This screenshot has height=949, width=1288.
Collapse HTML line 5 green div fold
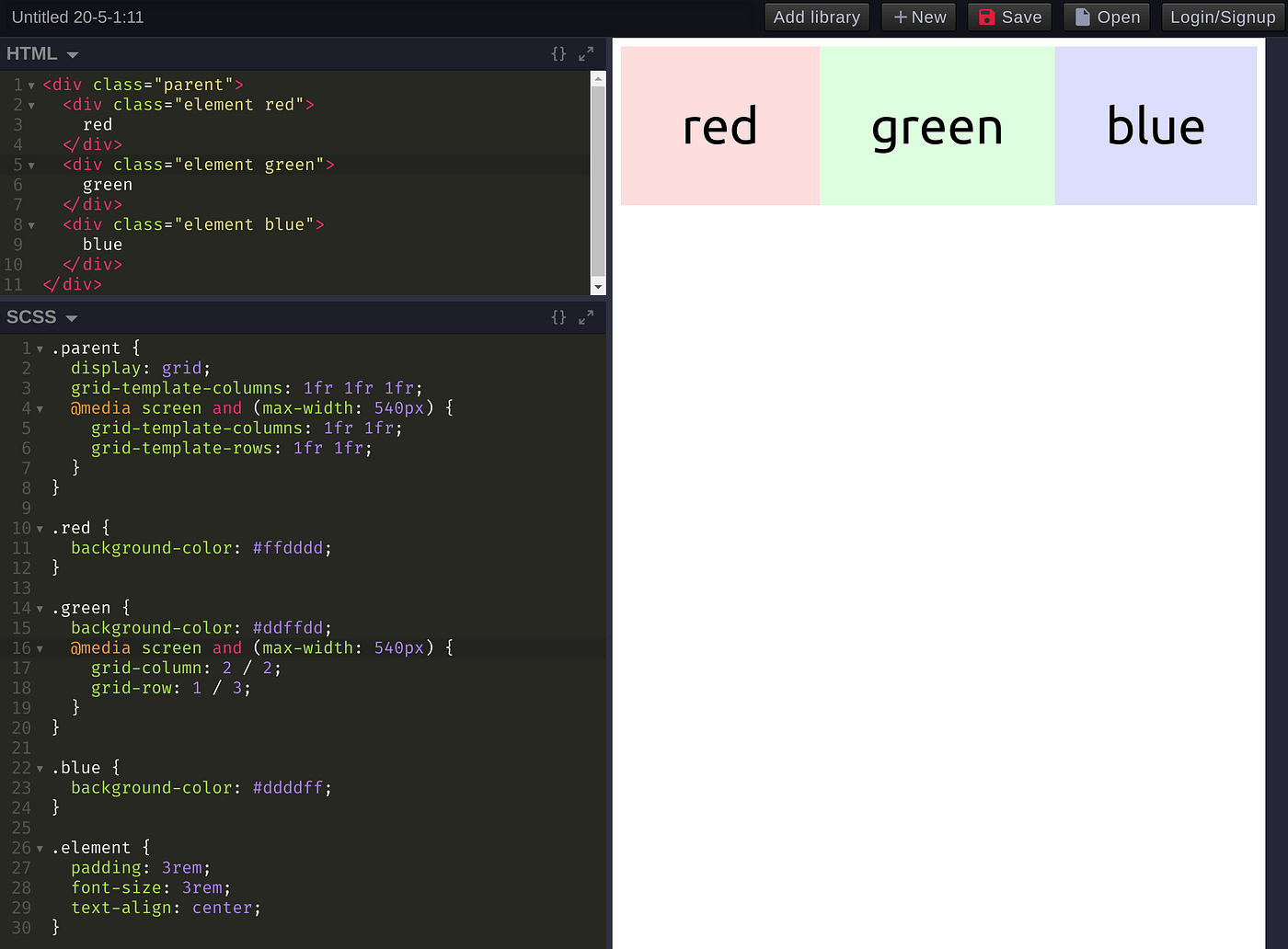pyautogui.click(x=31, y=166)
